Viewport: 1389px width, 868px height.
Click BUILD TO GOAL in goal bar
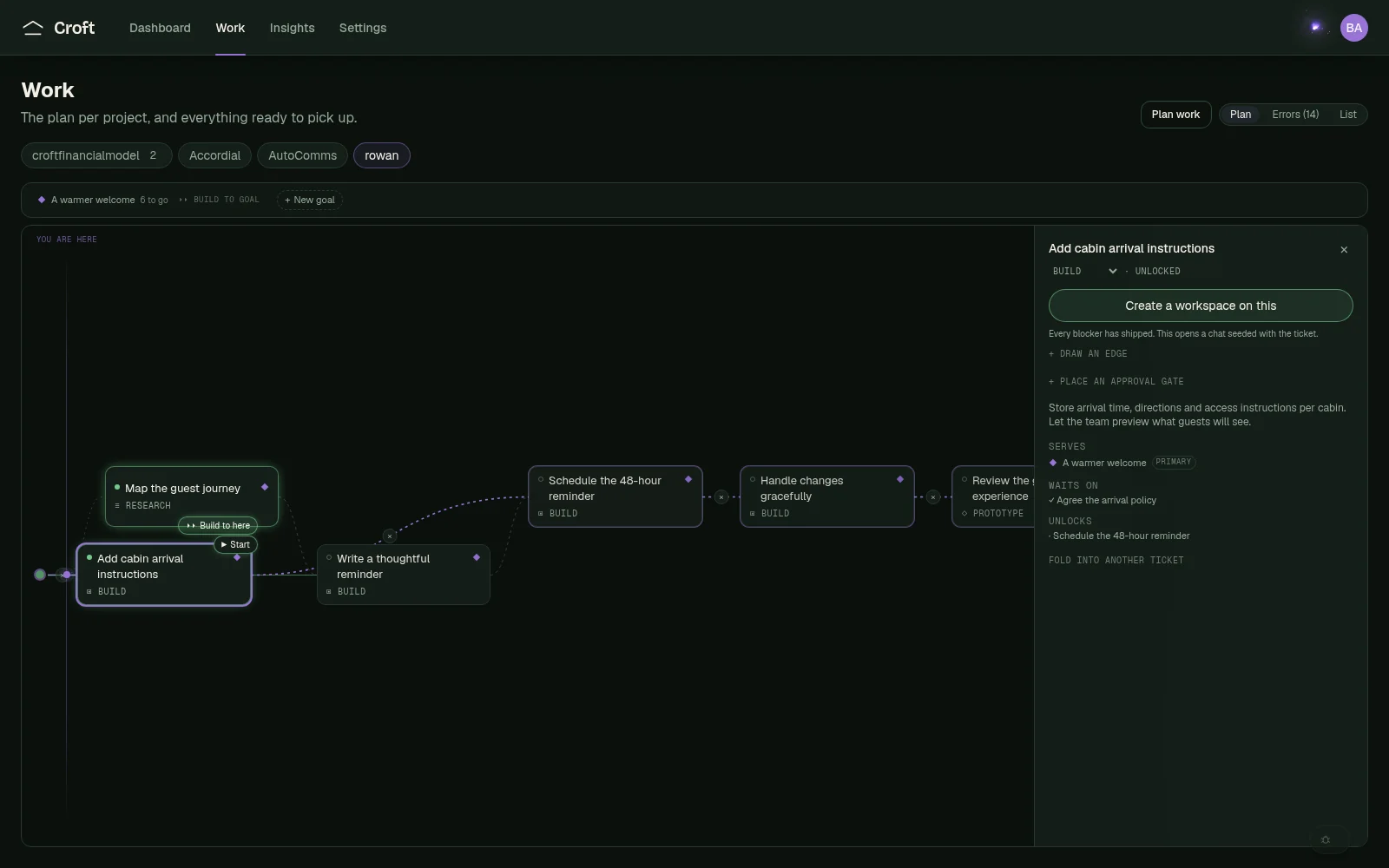pyautogui.click(x=220, y=200)
